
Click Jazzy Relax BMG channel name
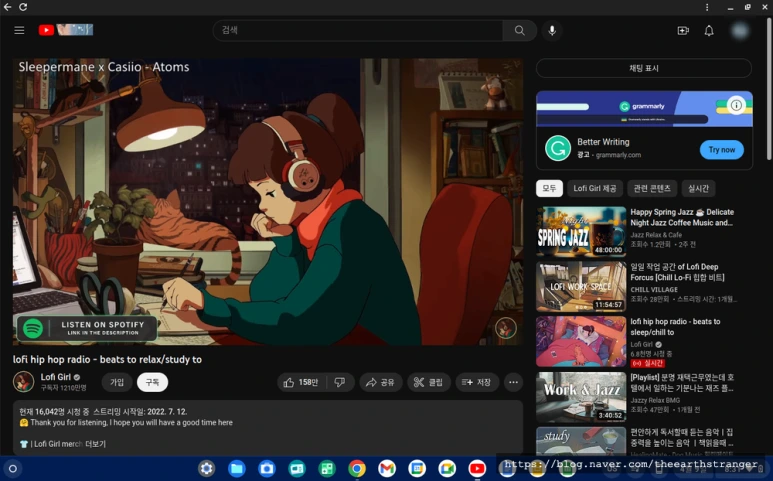pyautogui.click(x=655, y=400)
